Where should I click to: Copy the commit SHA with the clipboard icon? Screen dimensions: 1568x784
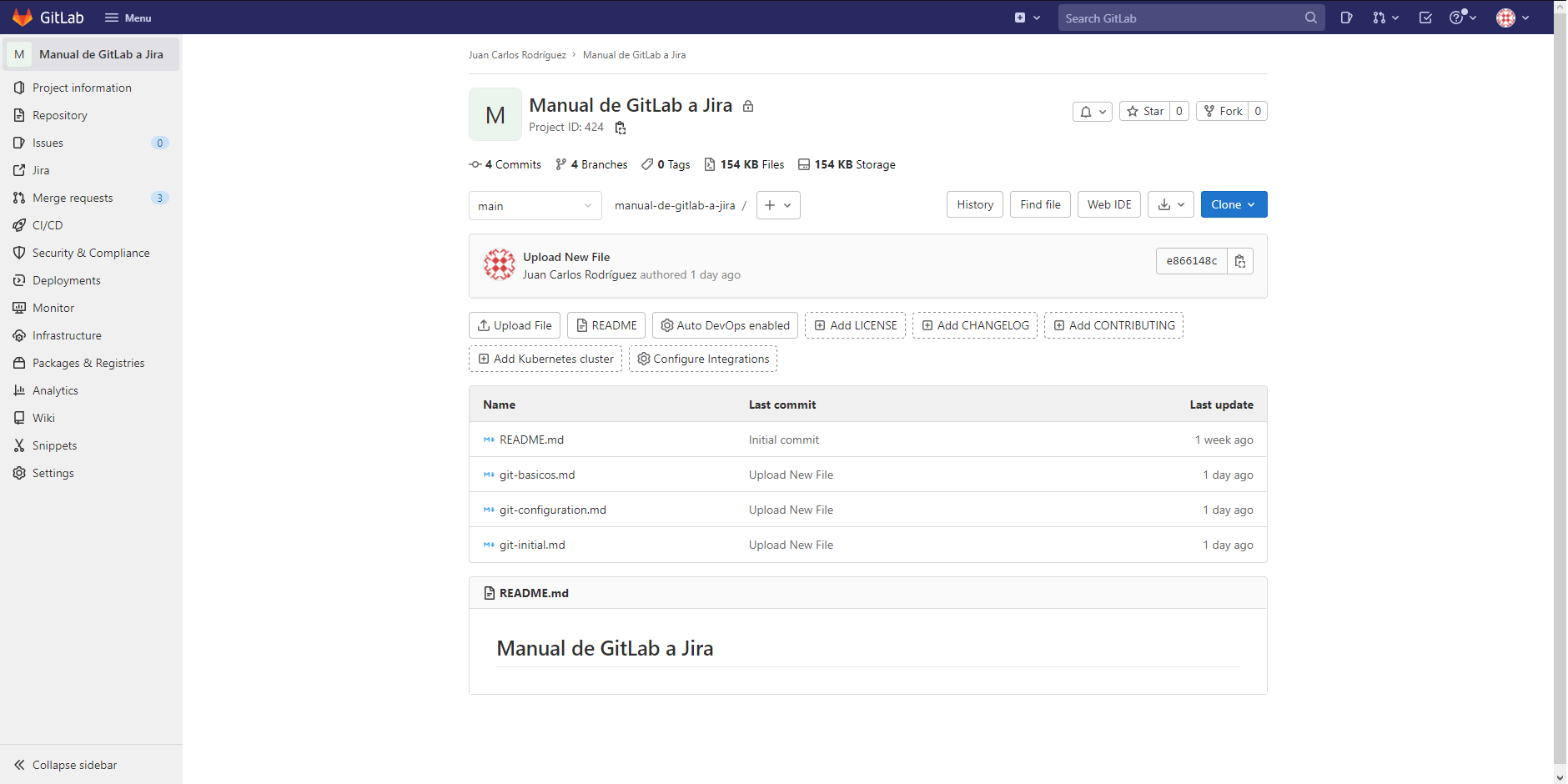click(x=1240, y=261)
